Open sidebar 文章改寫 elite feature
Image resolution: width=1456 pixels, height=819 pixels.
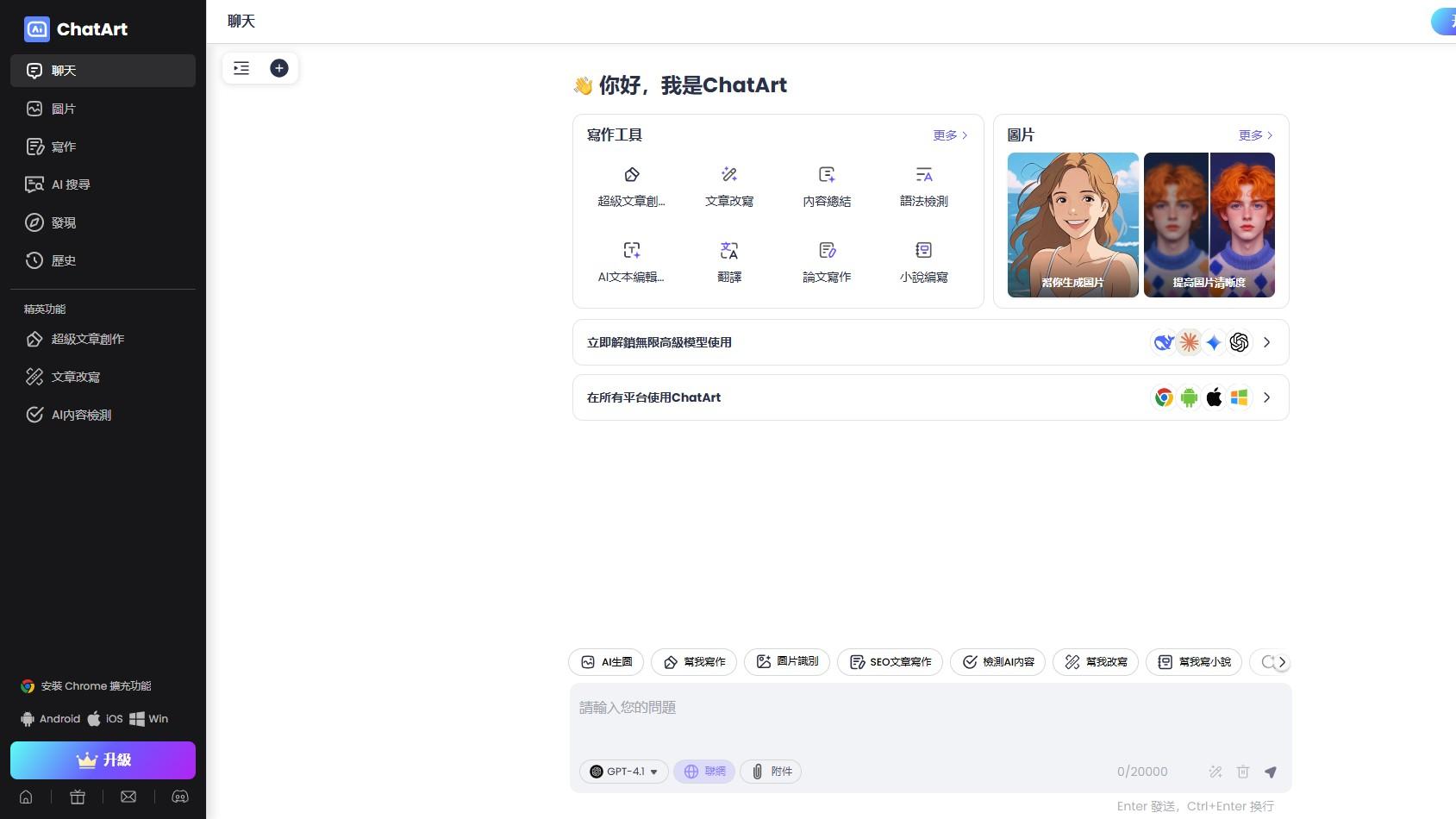(103, 377)
